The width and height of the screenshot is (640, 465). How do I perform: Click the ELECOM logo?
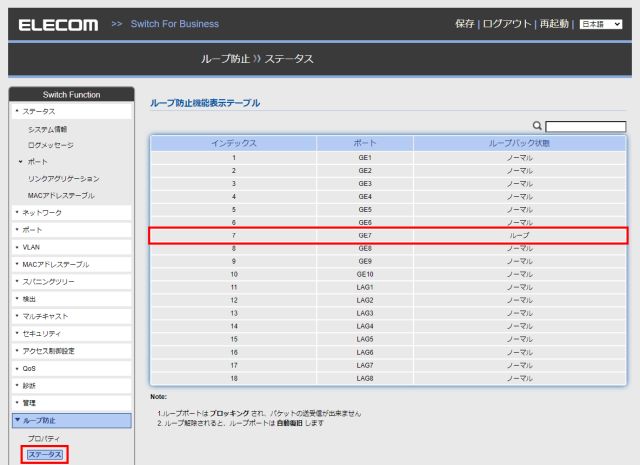point(59,24)
